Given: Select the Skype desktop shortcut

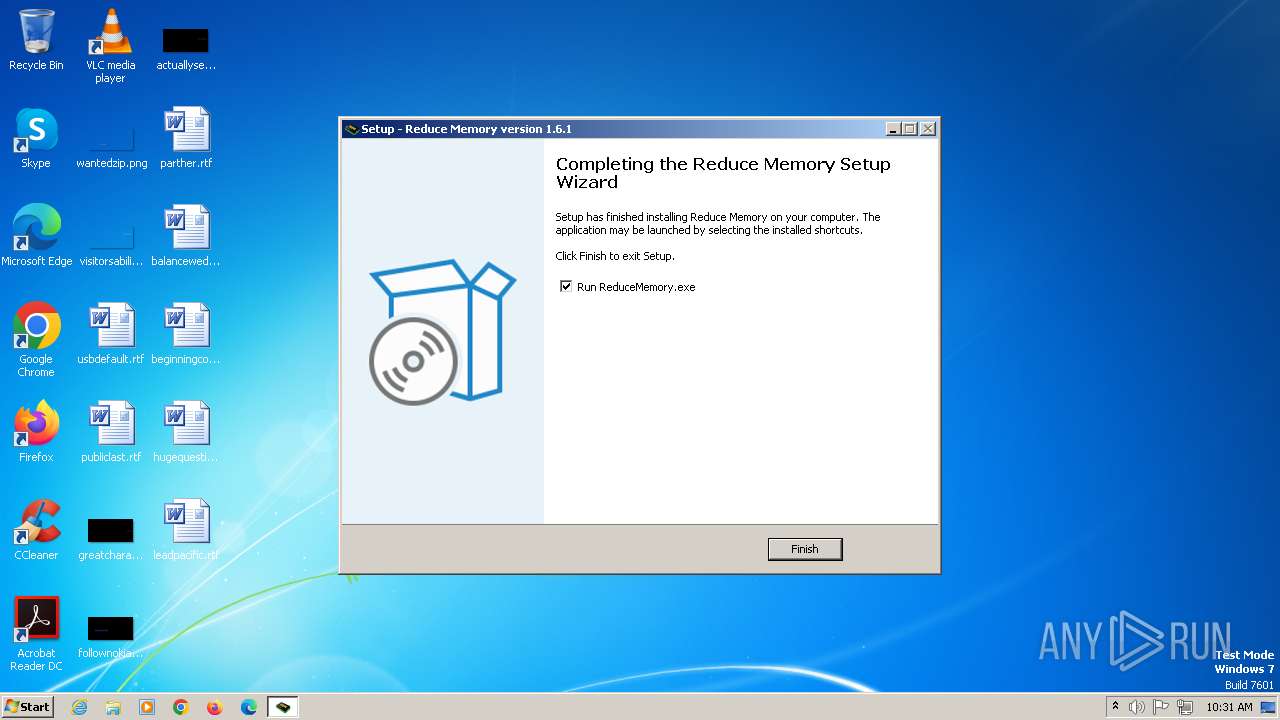Looking at the screenshot, I should pos(36,138).
